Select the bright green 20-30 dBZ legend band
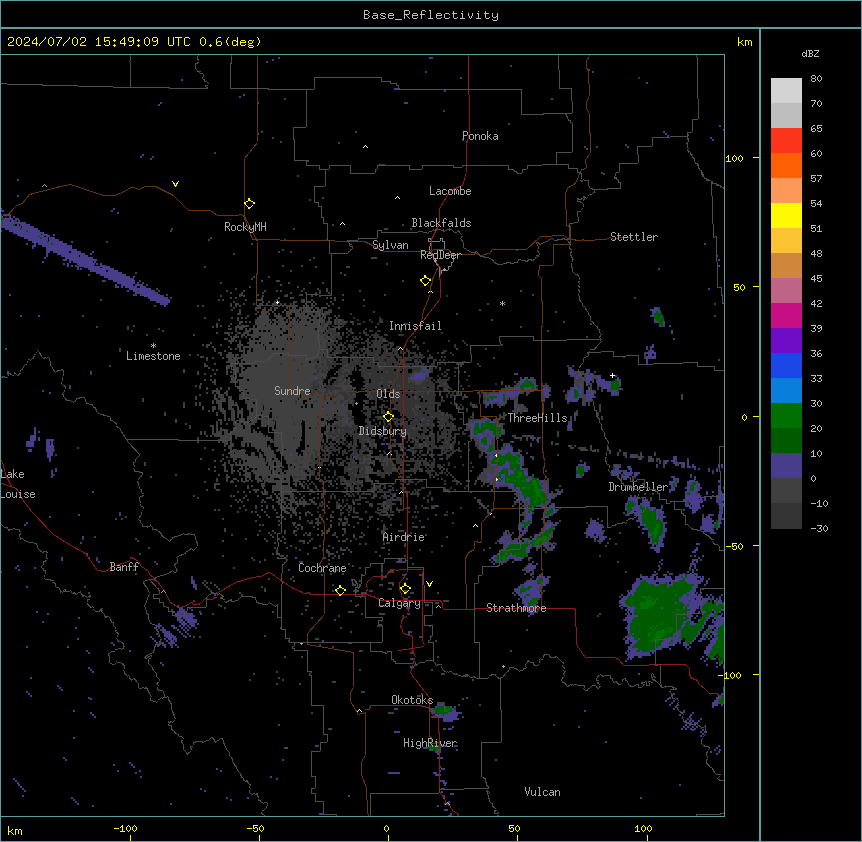862x842 pixels. click(x=786, y=416)
